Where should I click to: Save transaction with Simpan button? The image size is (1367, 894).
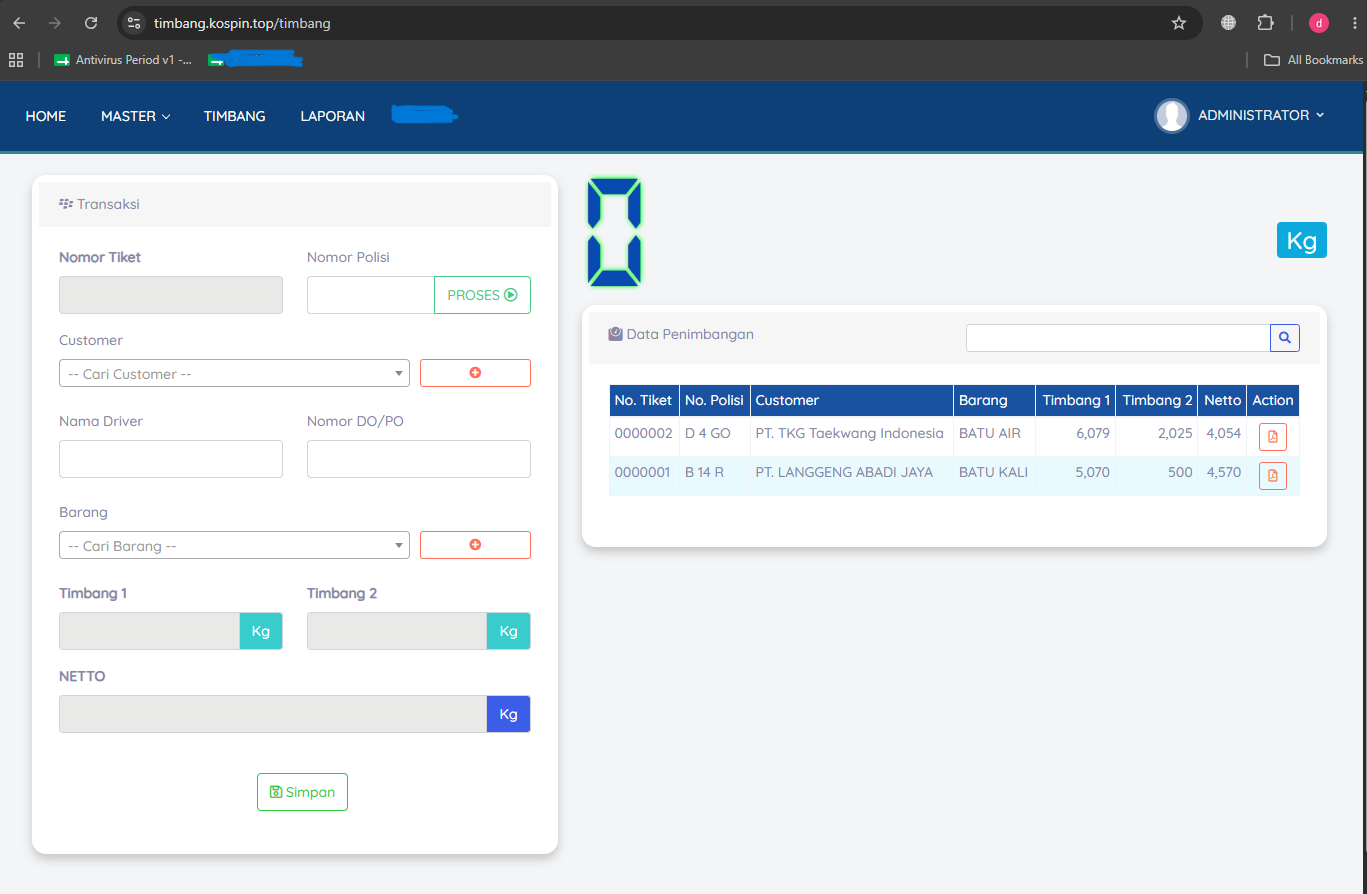click(302, 792)
